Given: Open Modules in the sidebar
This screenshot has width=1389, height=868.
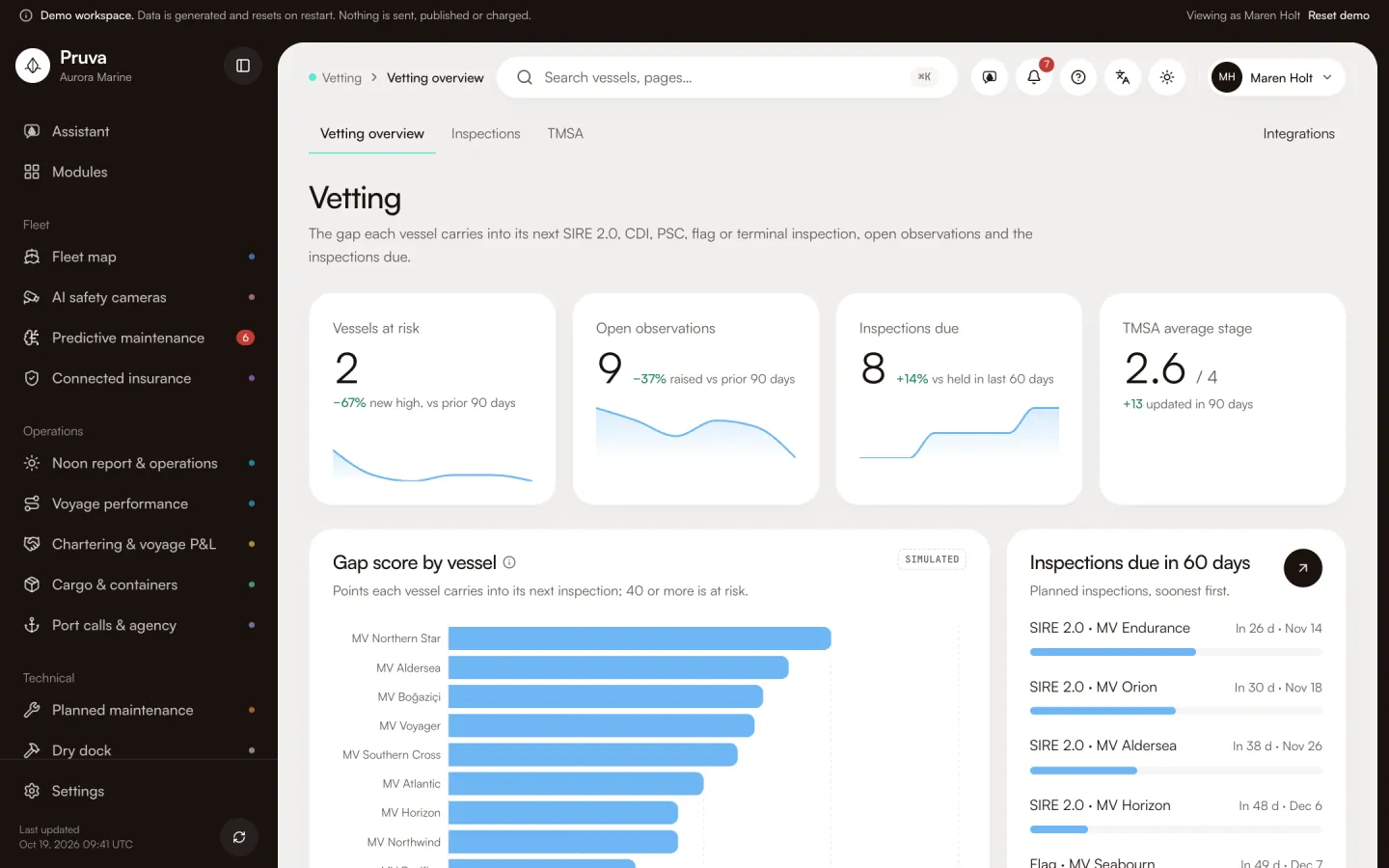Looking at the screenshot, I should (139, 172).
